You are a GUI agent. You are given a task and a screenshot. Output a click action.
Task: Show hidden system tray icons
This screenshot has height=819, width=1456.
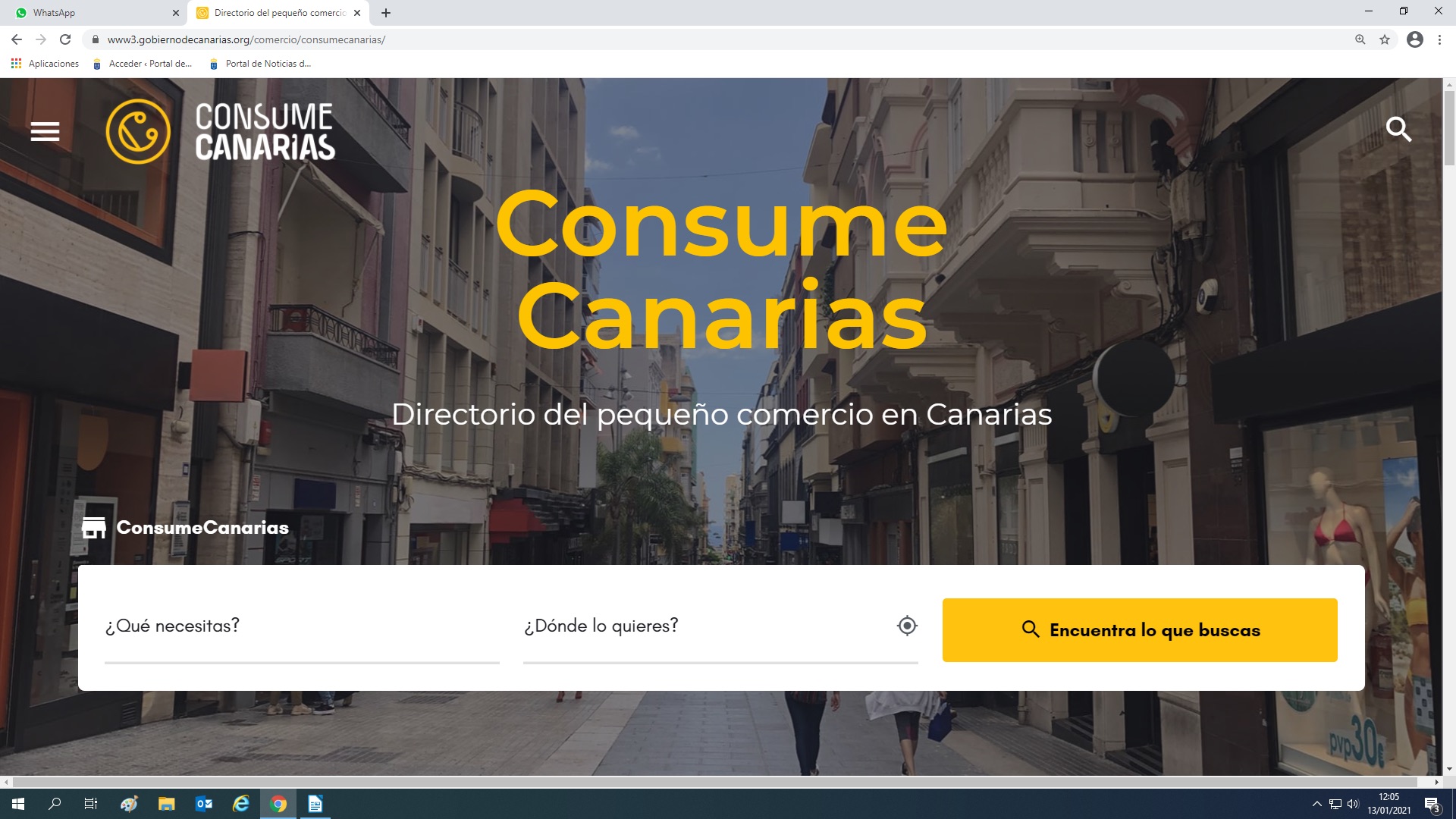pos(1316,804)
